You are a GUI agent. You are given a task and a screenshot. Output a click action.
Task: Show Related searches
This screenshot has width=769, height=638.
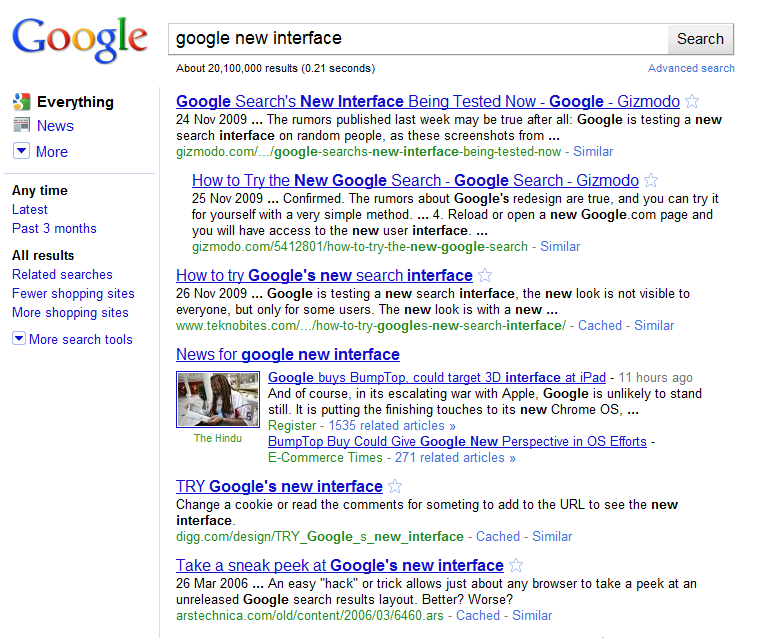62,275
